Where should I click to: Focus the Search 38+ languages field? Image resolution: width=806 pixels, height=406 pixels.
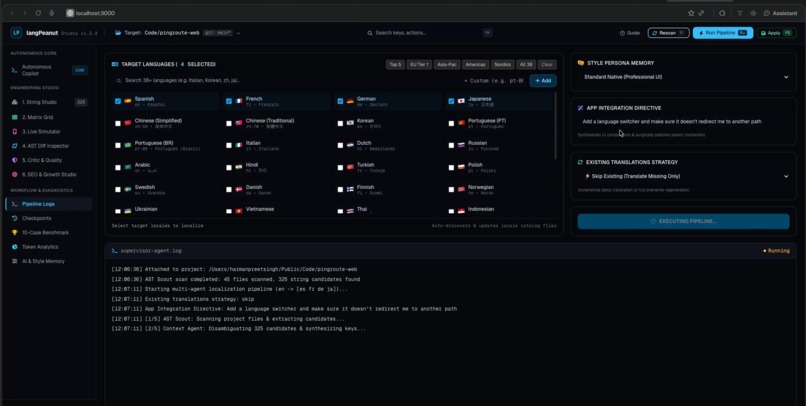(285, 81)
